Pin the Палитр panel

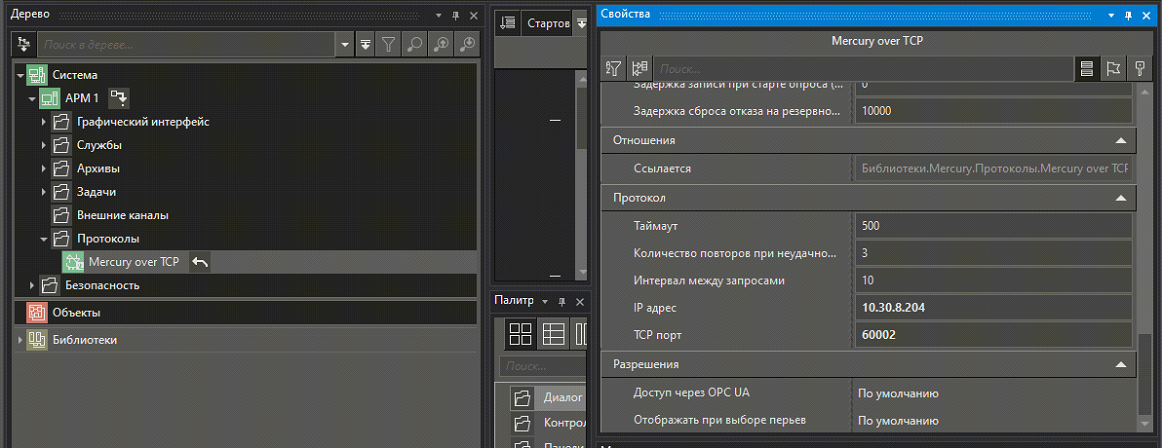[x=562, y=301]
